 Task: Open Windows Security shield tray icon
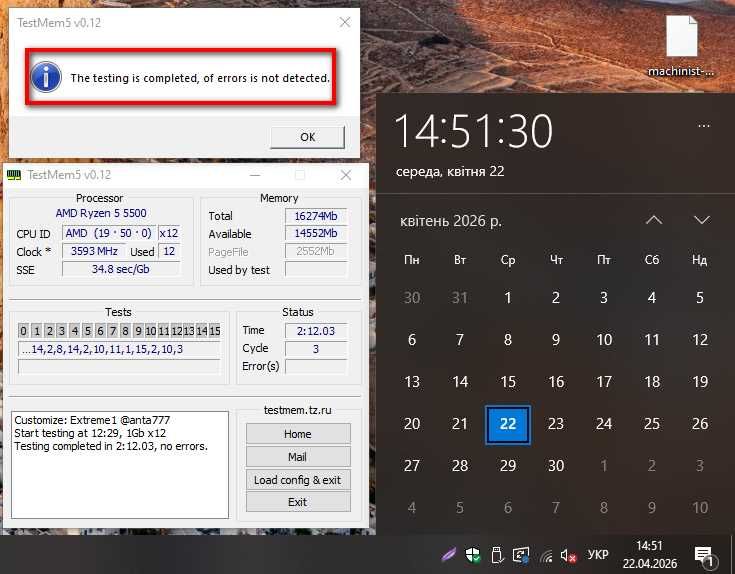click(x=472, y=555)
